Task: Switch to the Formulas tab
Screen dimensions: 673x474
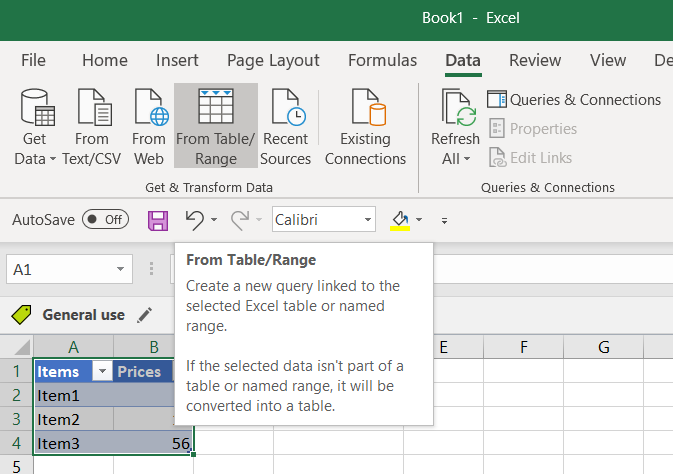Action: pos(382,60)
